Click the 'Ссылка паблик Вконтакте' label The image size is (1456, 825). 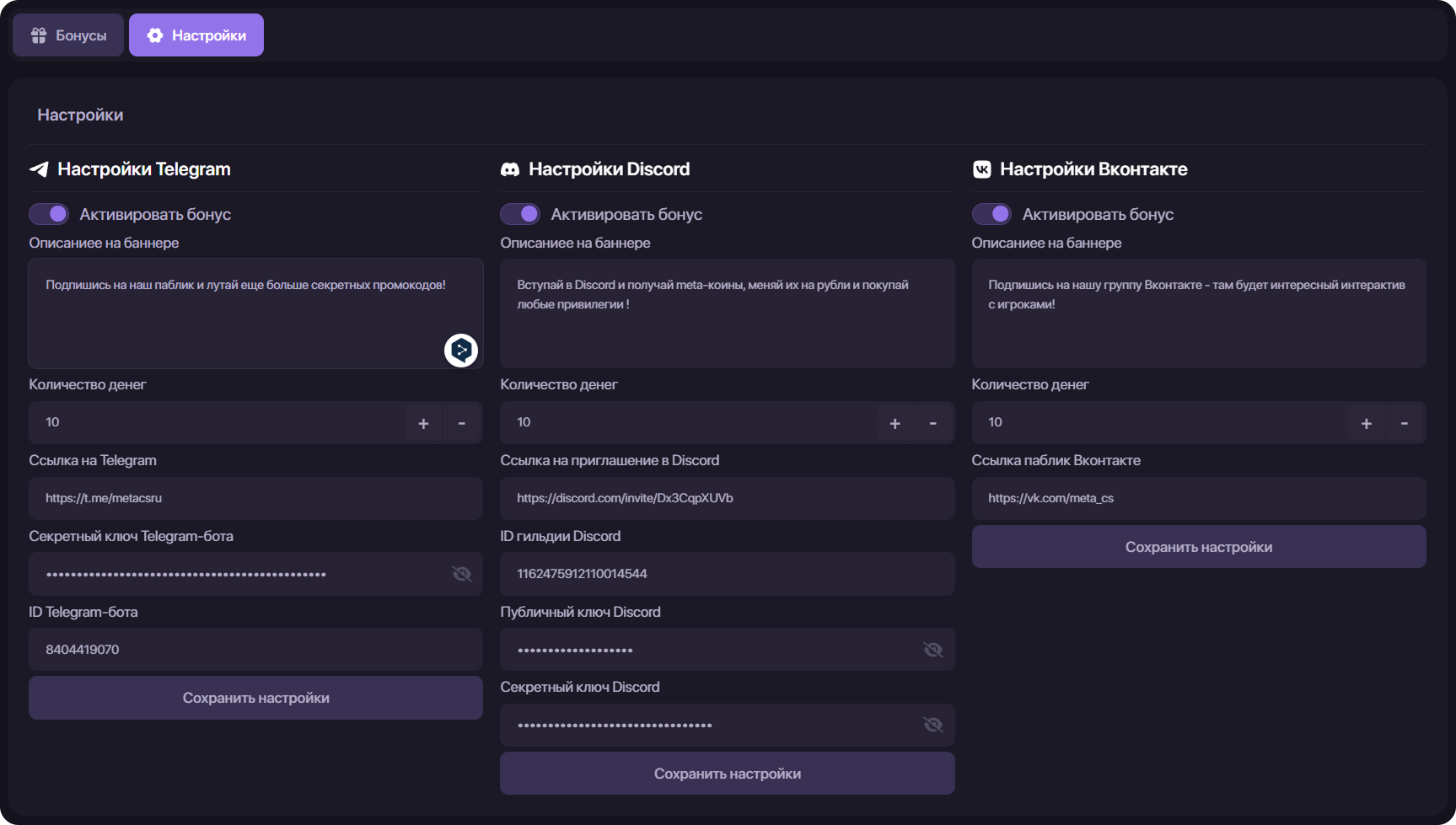[x=1056, y=460]
